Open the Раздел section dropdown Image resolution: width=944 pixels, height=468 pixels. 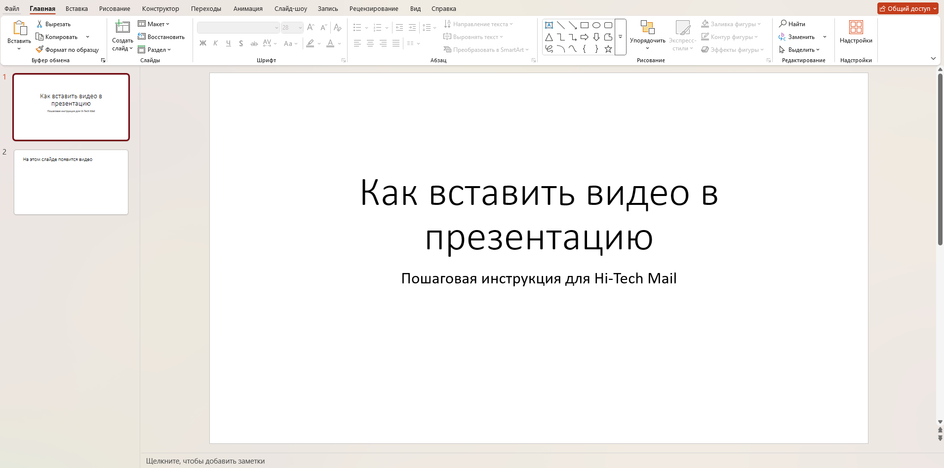(x=154, y=50)
